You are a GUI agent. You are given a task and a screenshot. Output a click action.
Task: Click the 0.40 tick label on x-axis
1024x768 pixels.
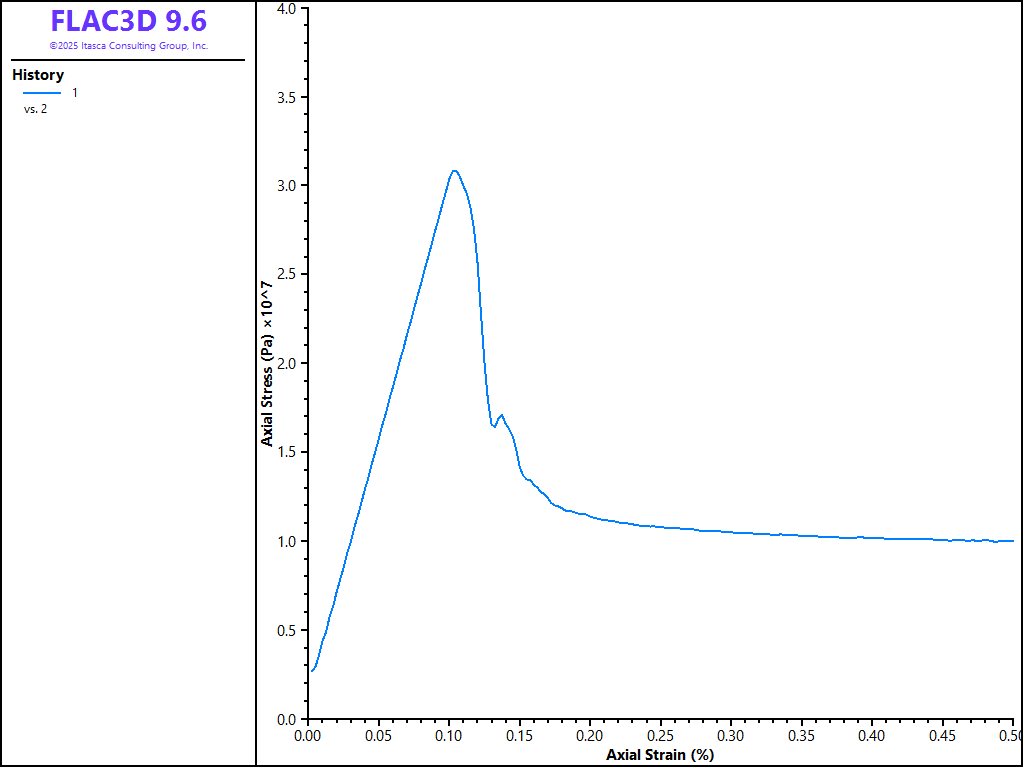tap(872, 735)
